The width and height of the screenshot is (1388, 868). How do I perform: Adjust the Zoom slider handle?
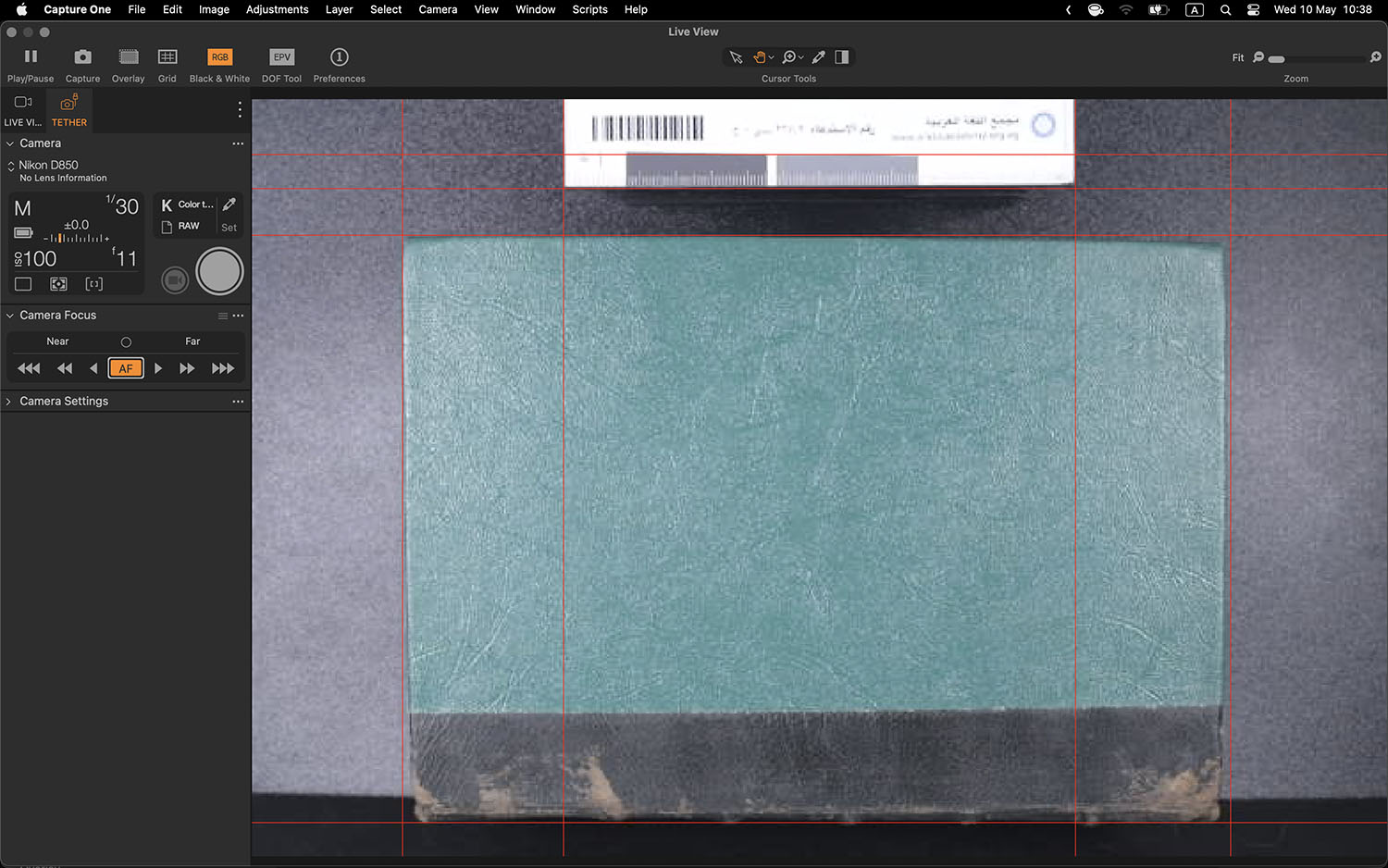(1277, 58)
